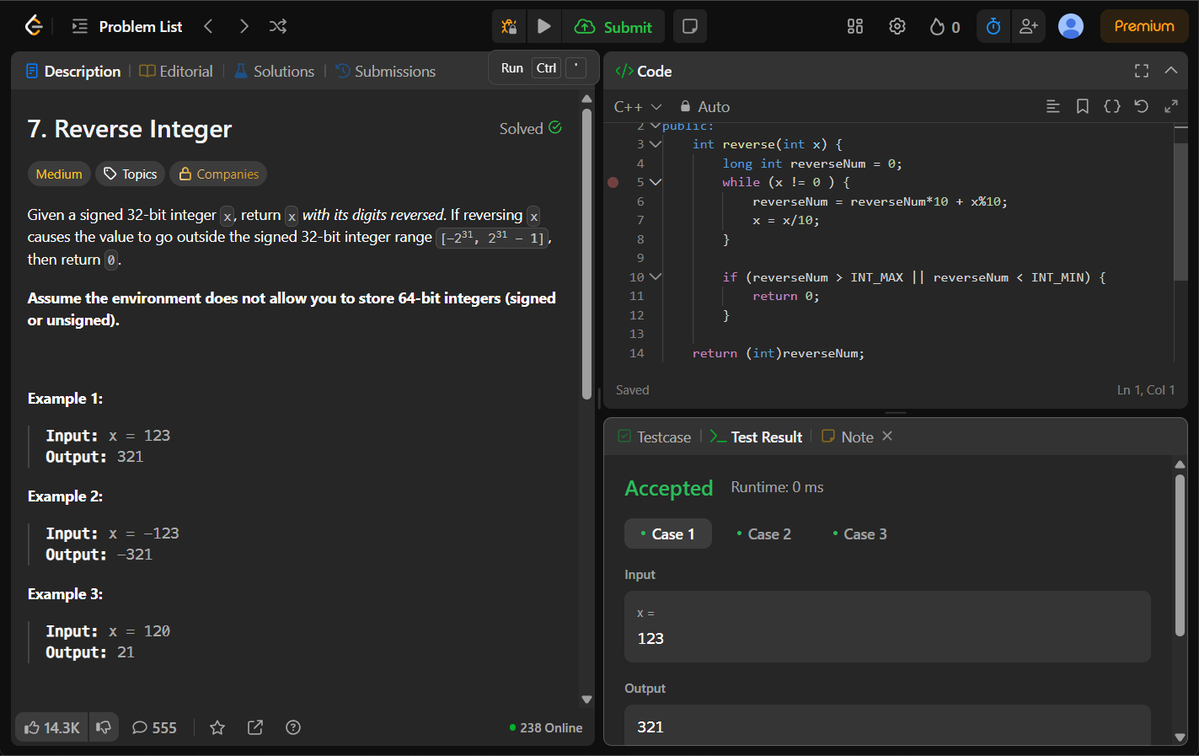Open the help question mark icon
Viewport: 1199px width, 756px height.
[x=293, y=728]
